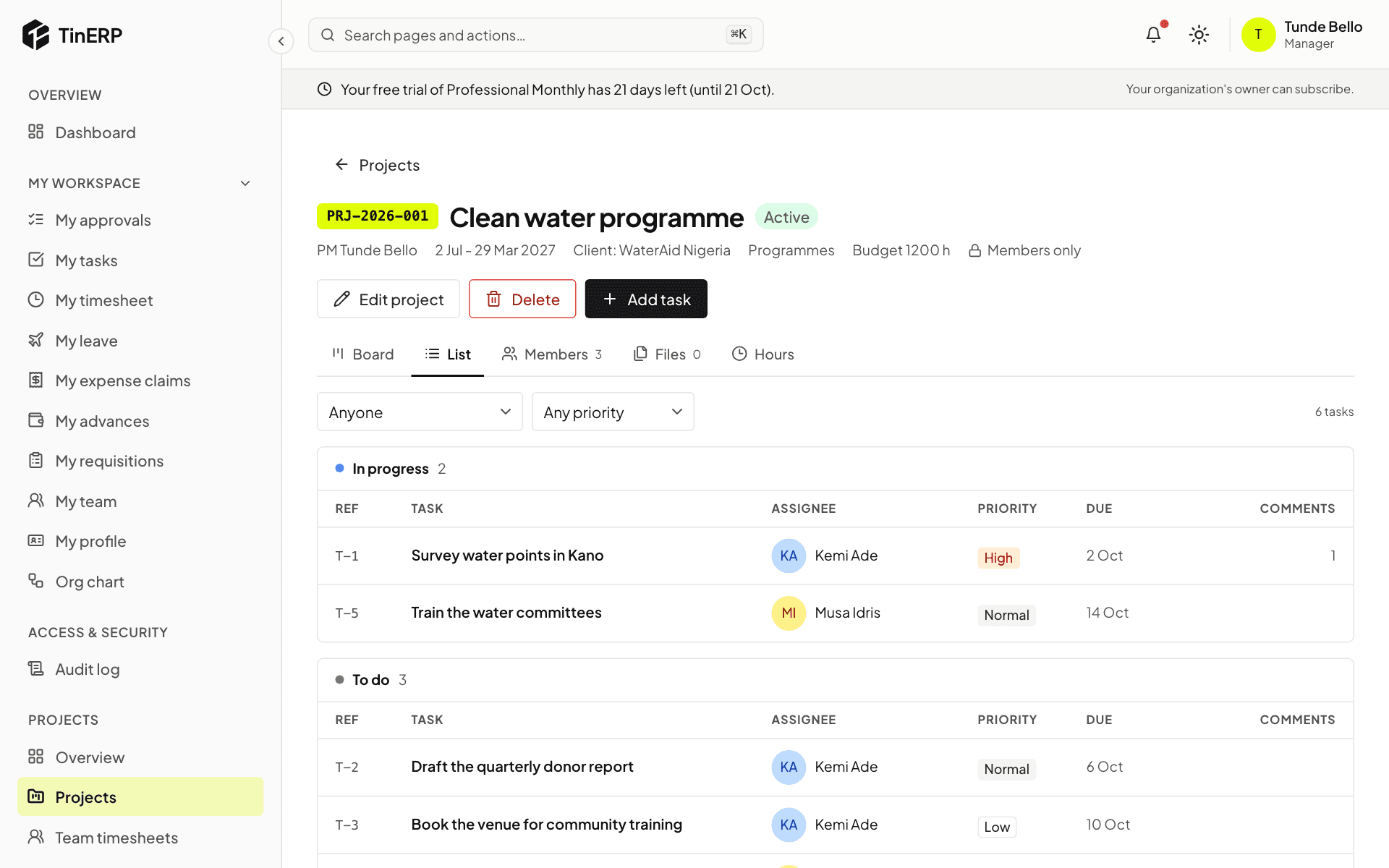The height and width of the screenshot is (868, 1389).
Task: Open Train the water committees task
Action: pos(506,613)
